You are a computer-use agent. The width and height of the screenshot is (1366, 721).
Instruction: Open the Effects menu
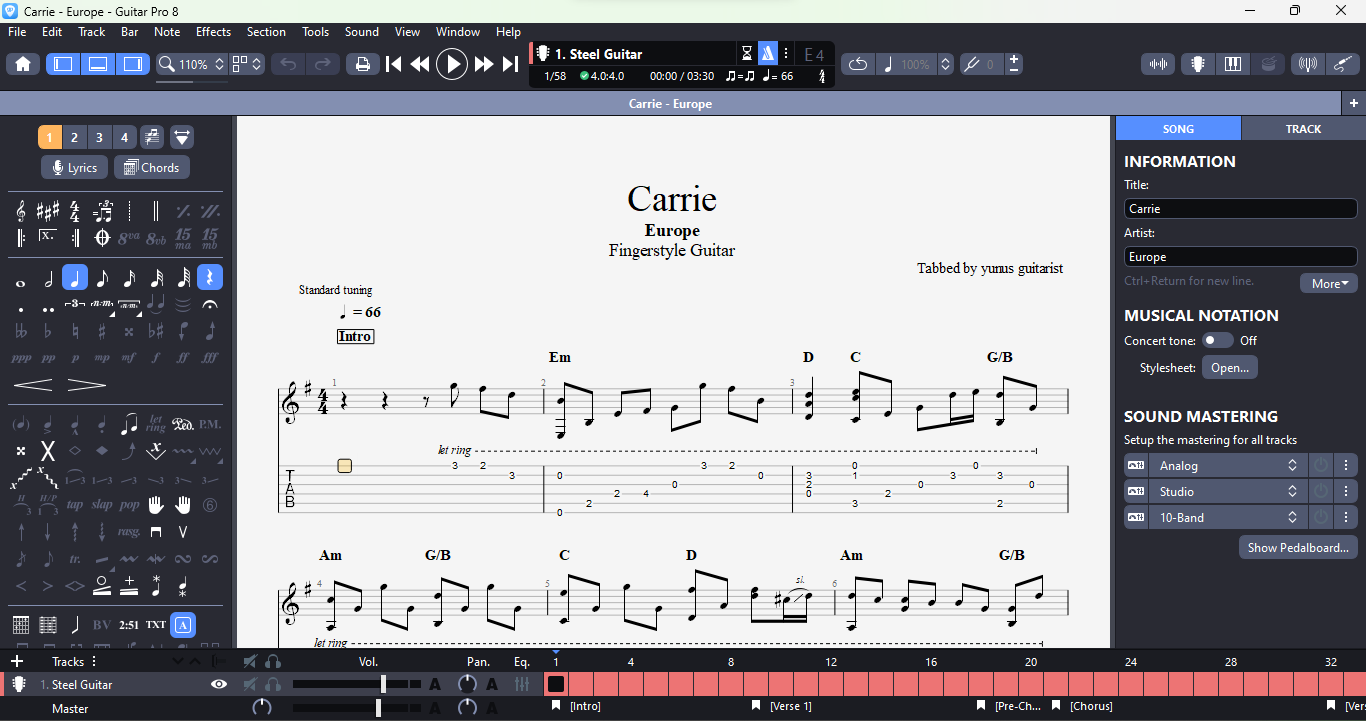(213, 32)
